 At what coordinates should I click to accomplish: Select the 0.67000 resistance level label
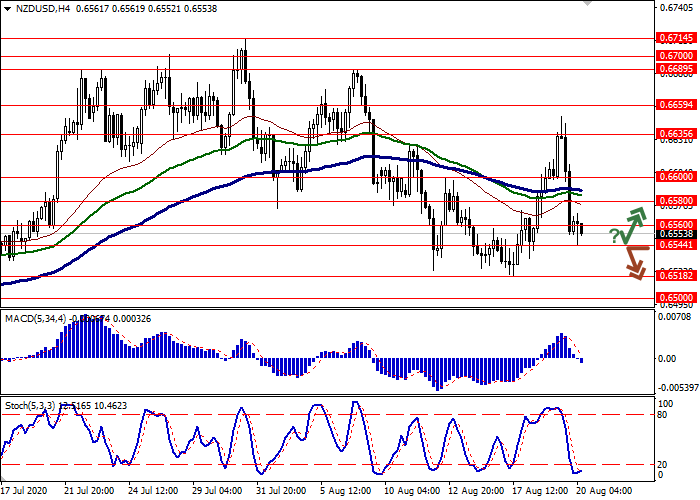click(678, 56)
